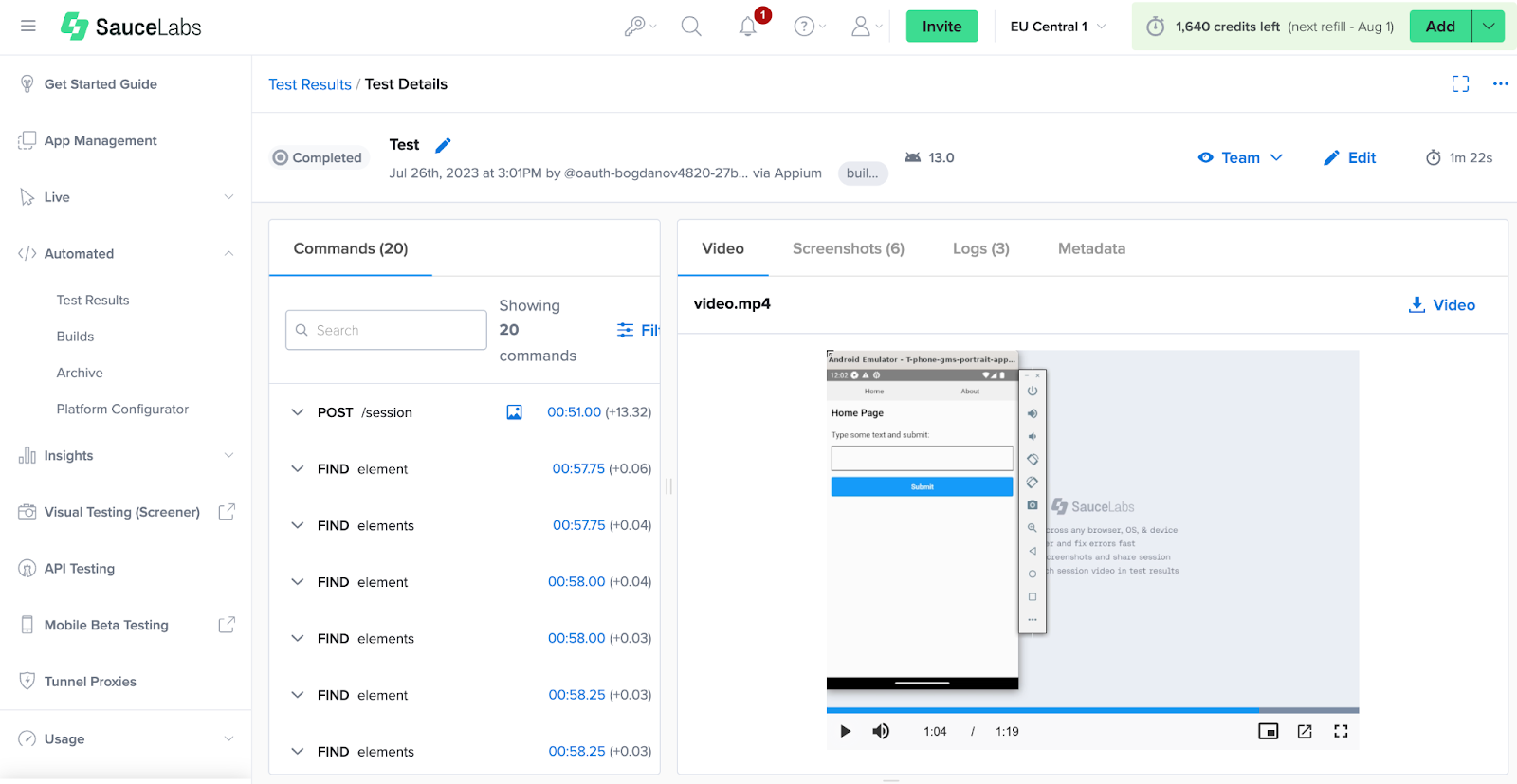Open the search magnifier in header
The width and height of the screenshot is (1517, 784).
(x=691, y=27)
